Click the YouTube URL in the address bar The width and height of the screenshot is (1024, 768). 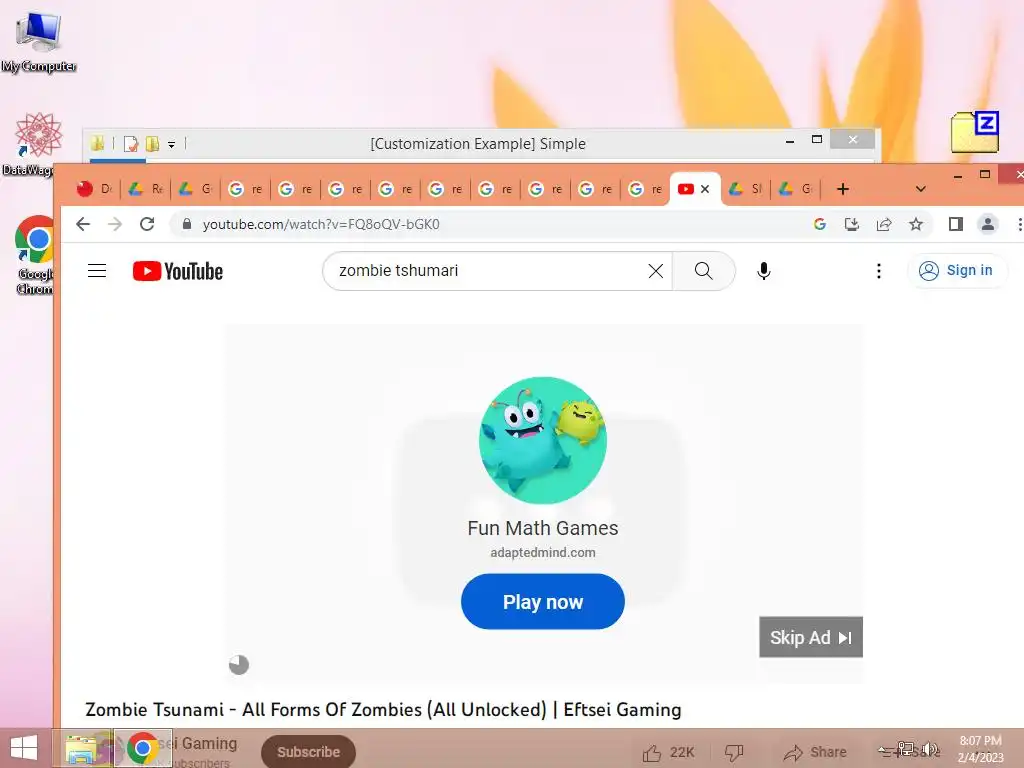coord(321,224)
